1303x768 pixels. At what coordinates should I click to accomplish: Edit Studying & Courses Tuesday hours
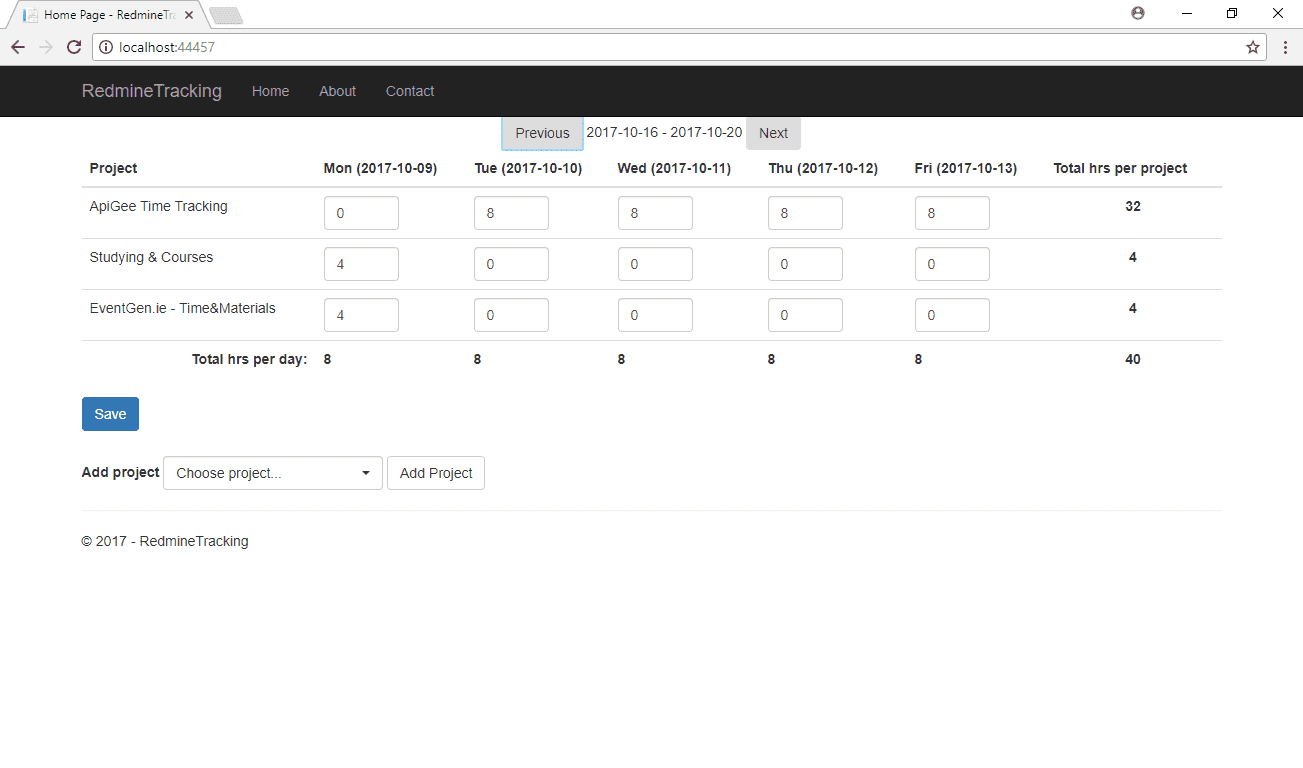pos(511,264)
